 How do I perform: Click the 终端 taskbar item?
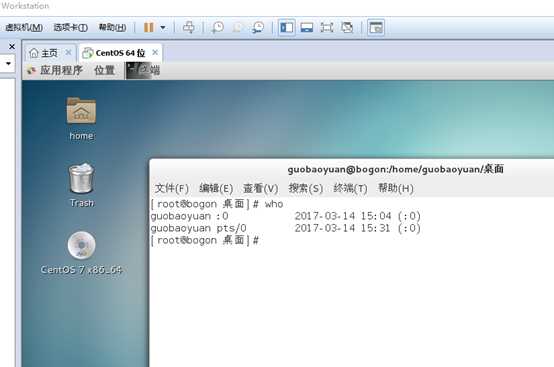[143, 70]
